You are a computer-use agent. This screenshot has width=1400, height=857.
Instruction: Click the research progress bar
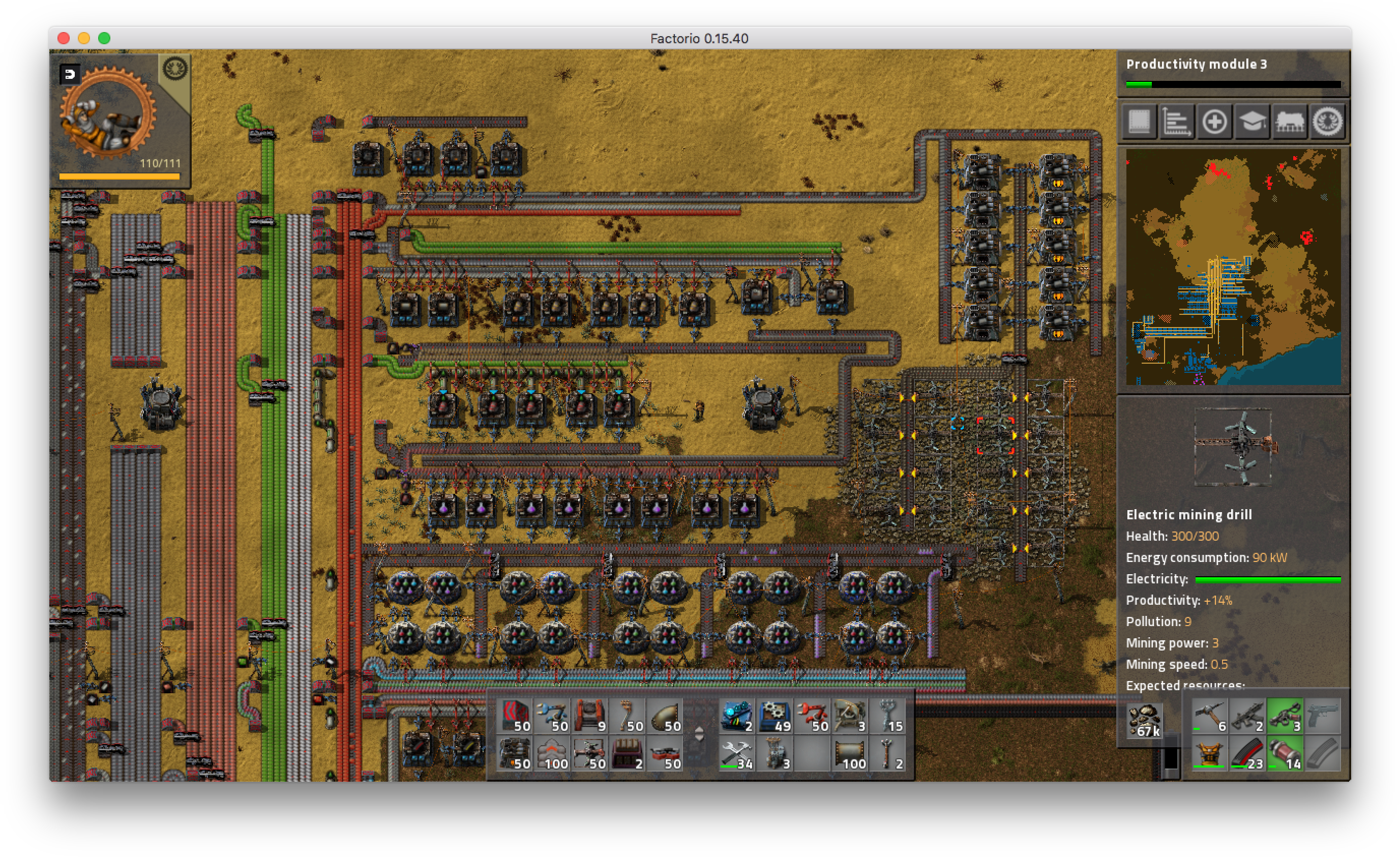(1233, 84)
